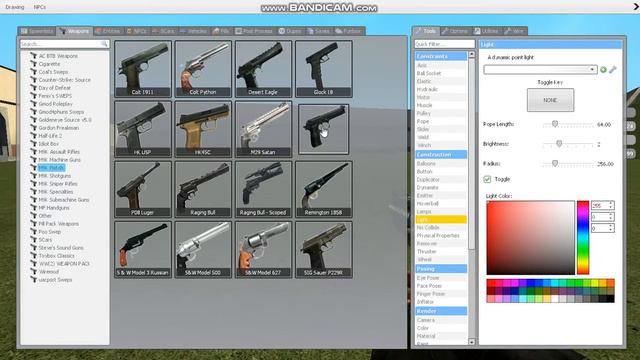Collapse the Posing tool category
640x360 pixels.
[441, 269]
